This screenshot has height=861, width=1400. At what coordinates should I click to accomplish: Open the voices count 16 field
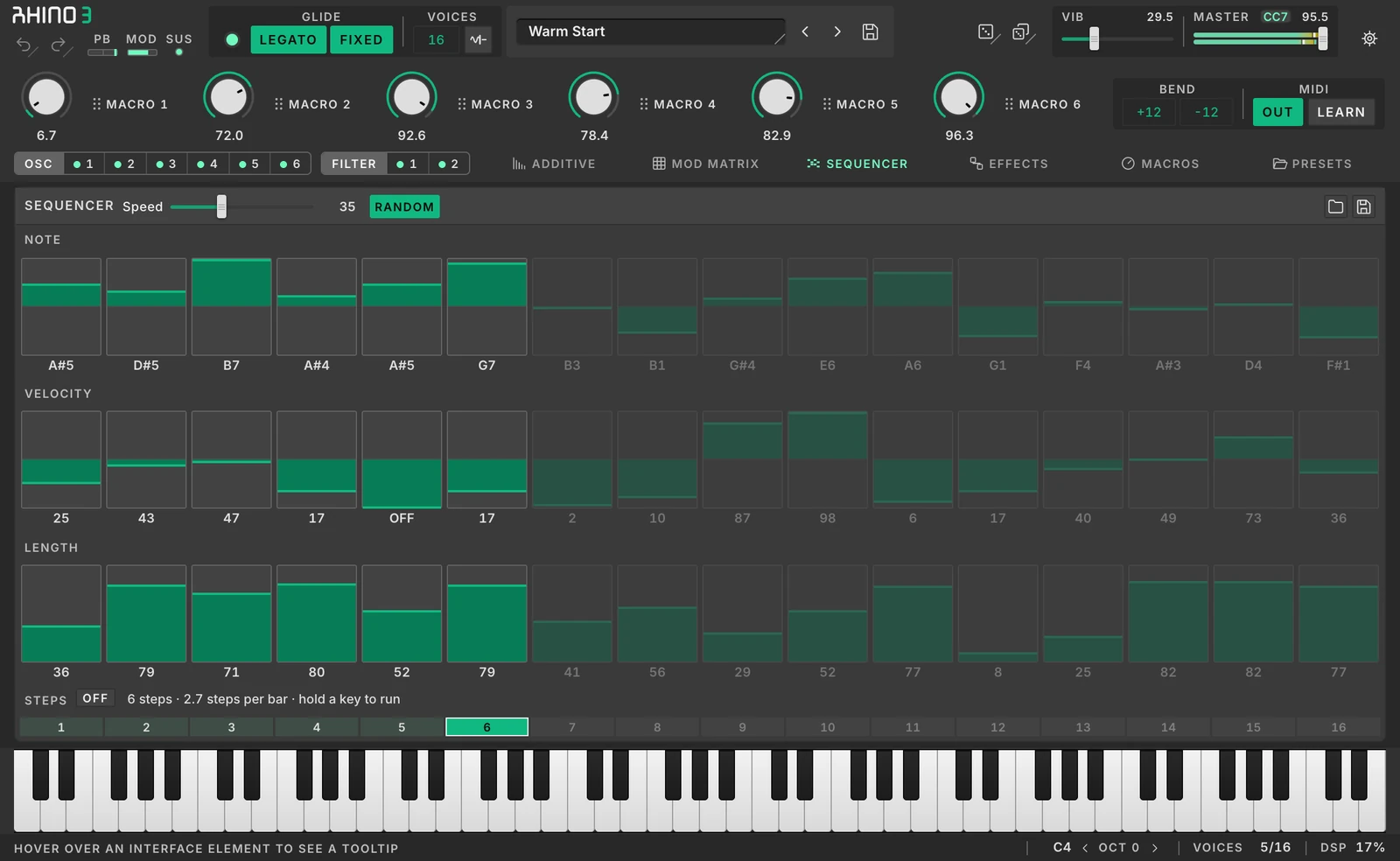point(436,39)
